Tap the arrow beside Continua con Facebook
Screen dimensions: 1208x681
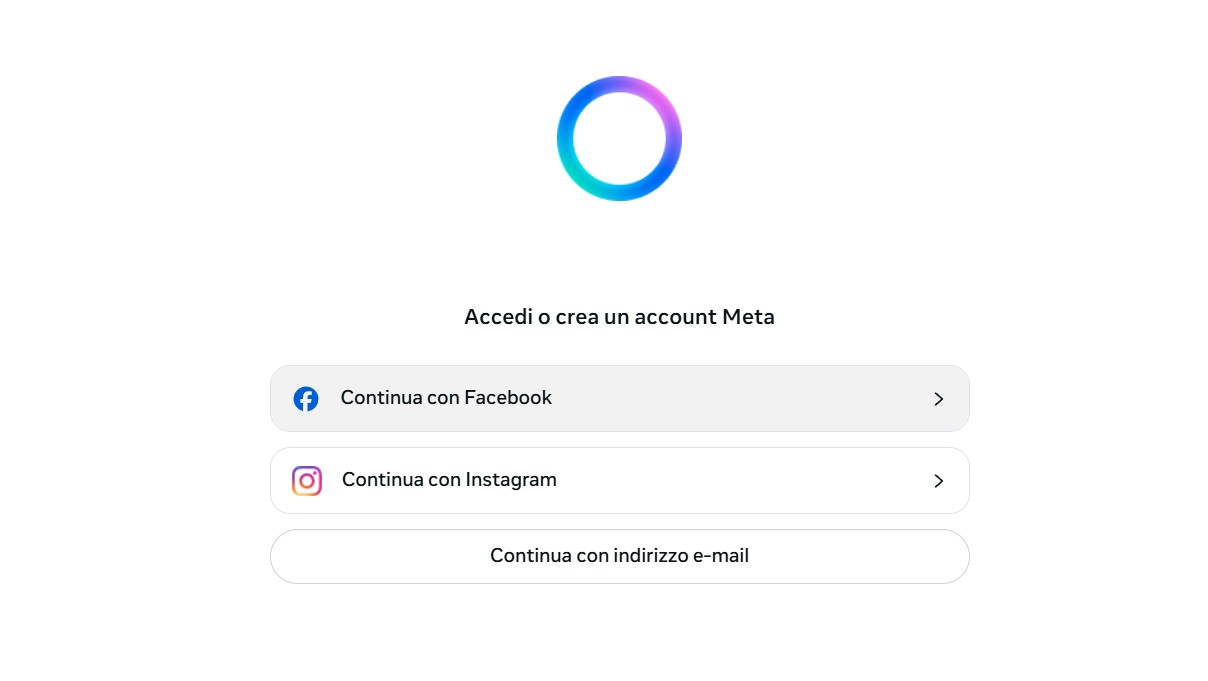point(938,399)
